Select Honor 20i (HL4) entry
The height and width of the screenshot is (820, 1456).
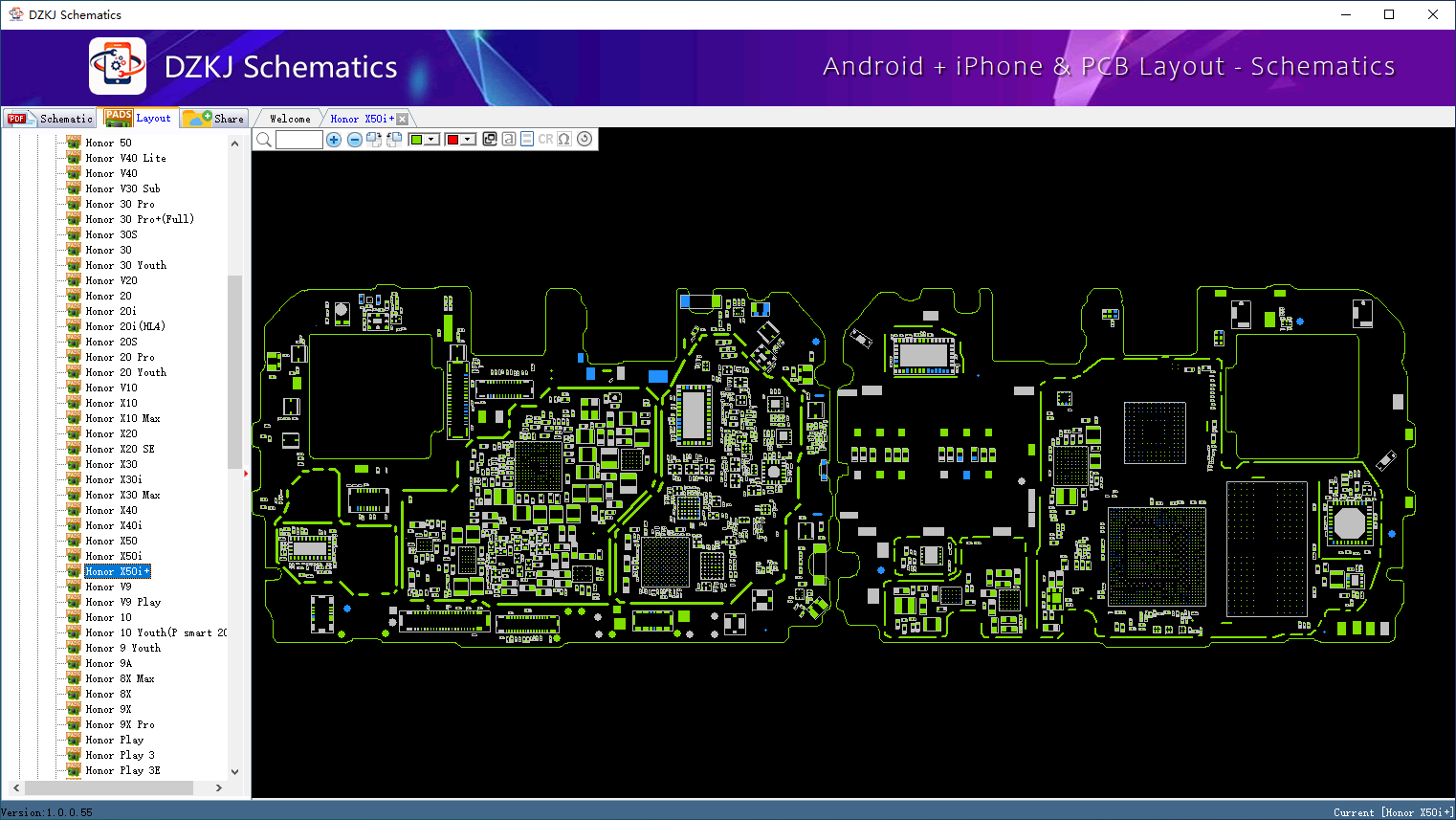(125, 326)
